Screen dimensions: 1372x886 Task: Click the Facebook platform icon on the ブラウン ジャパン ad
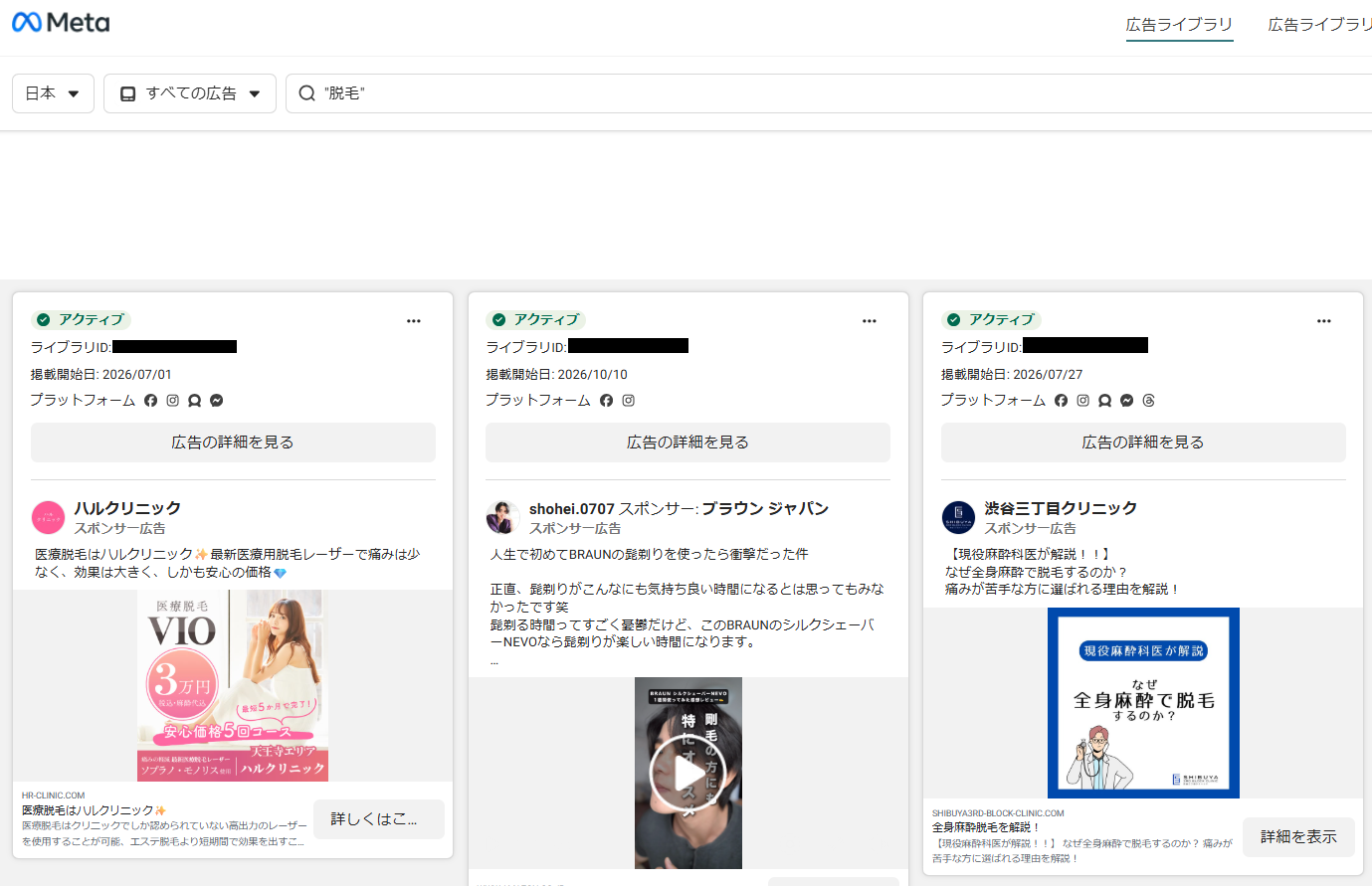[x=607, y=401]
